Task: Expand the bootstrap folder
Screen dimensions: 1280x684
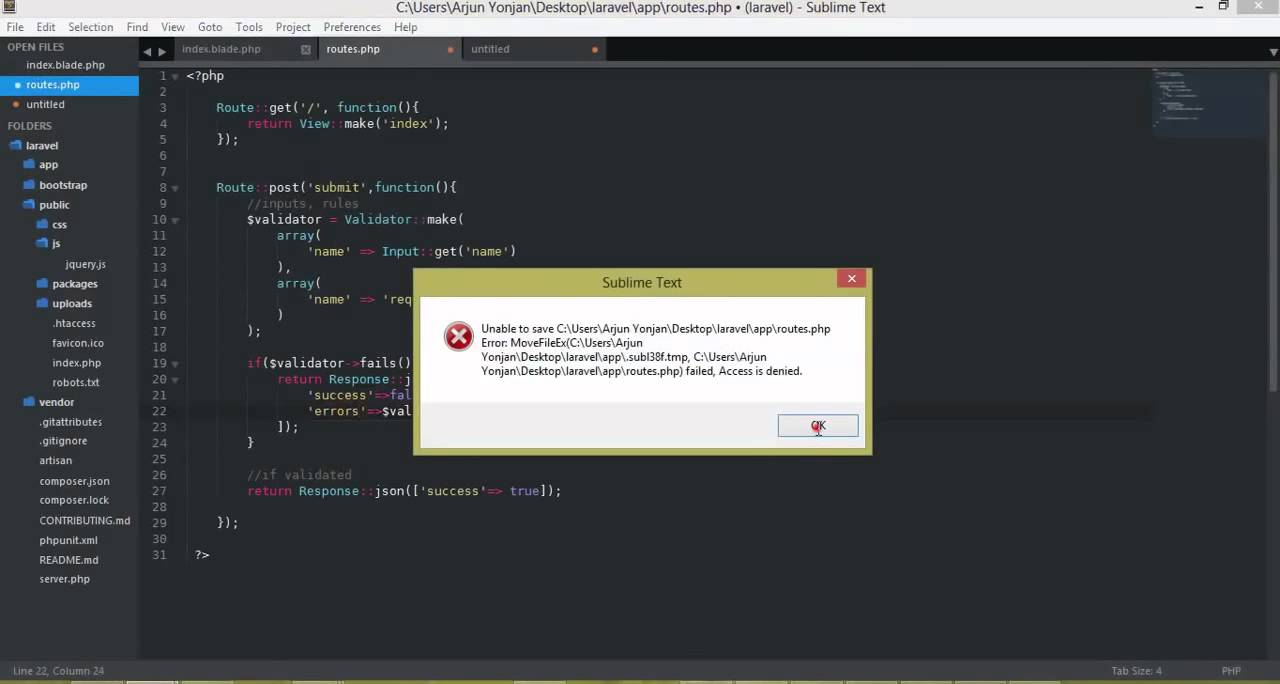Action: 63,185
